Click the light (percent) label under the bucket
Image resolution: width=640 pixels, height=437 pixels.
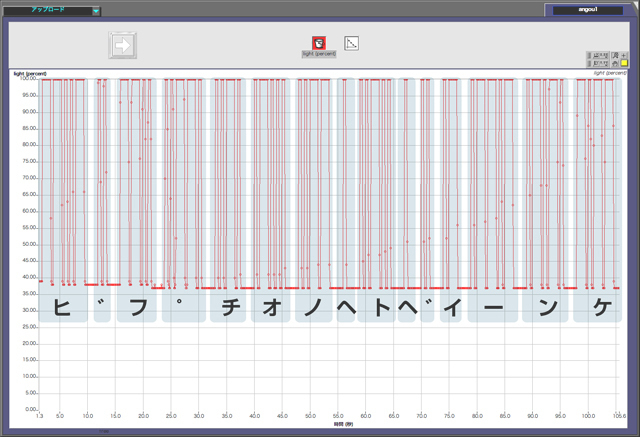pos(319,54)
